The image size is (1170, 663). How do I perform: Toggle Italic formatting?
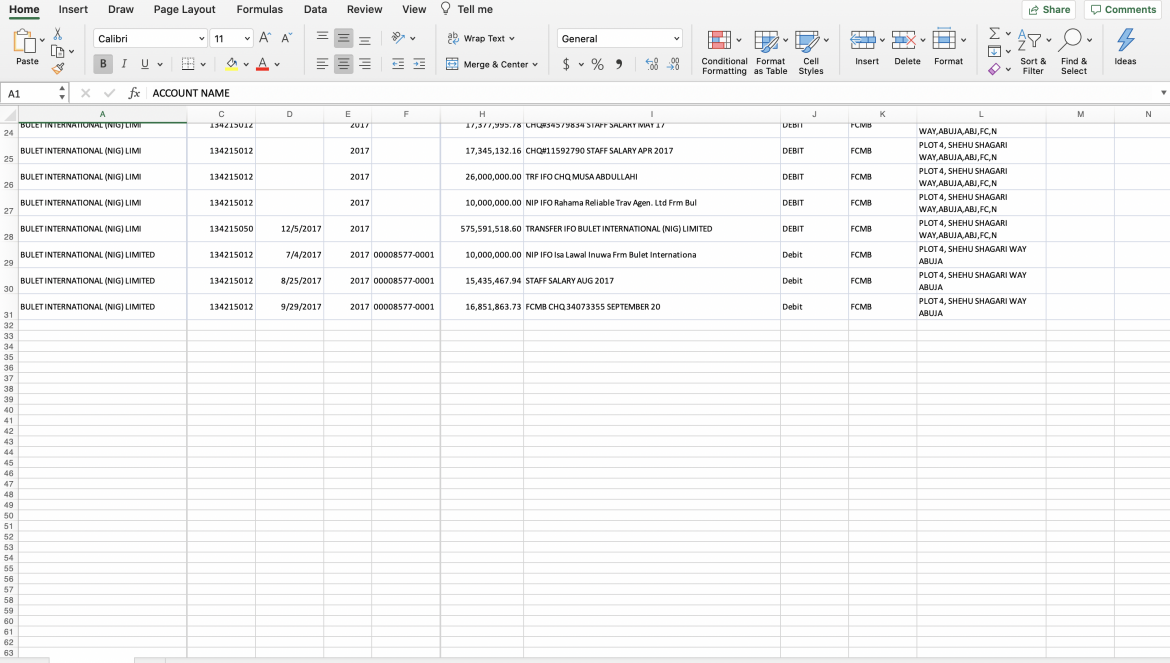point(124,64)
